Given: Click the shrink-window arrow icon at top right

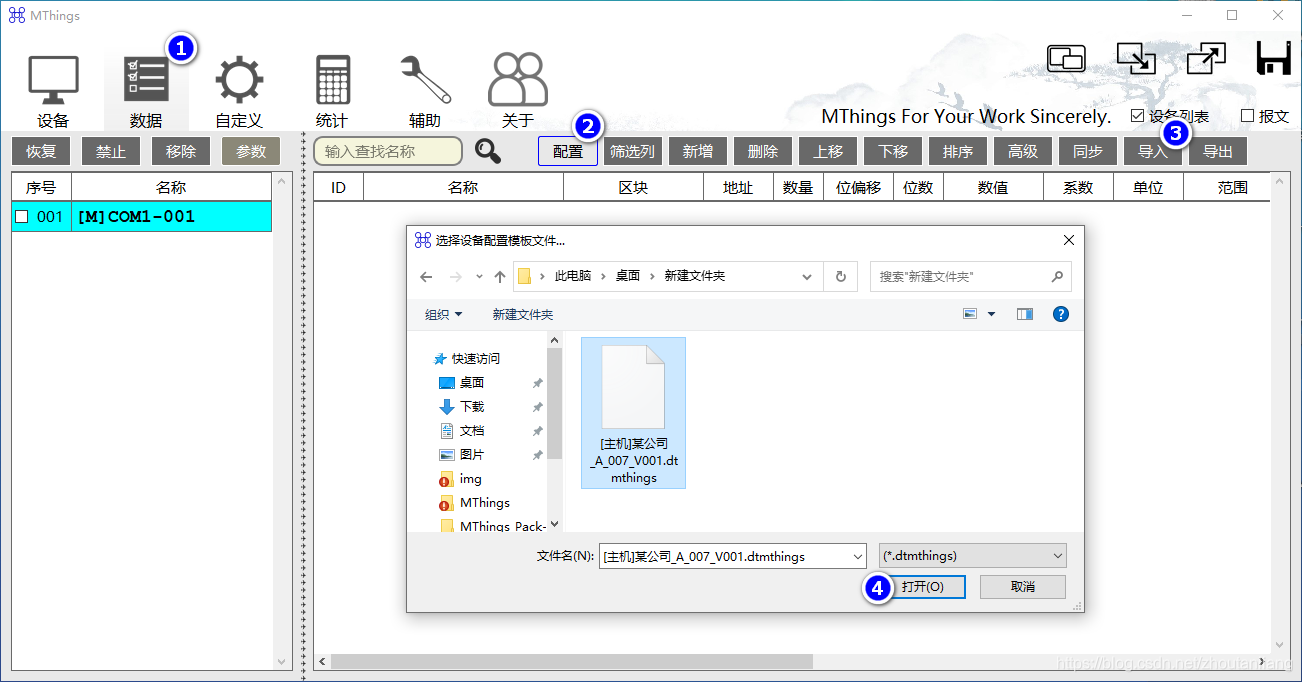Looking at the screenshot, I should [1136, 58].
